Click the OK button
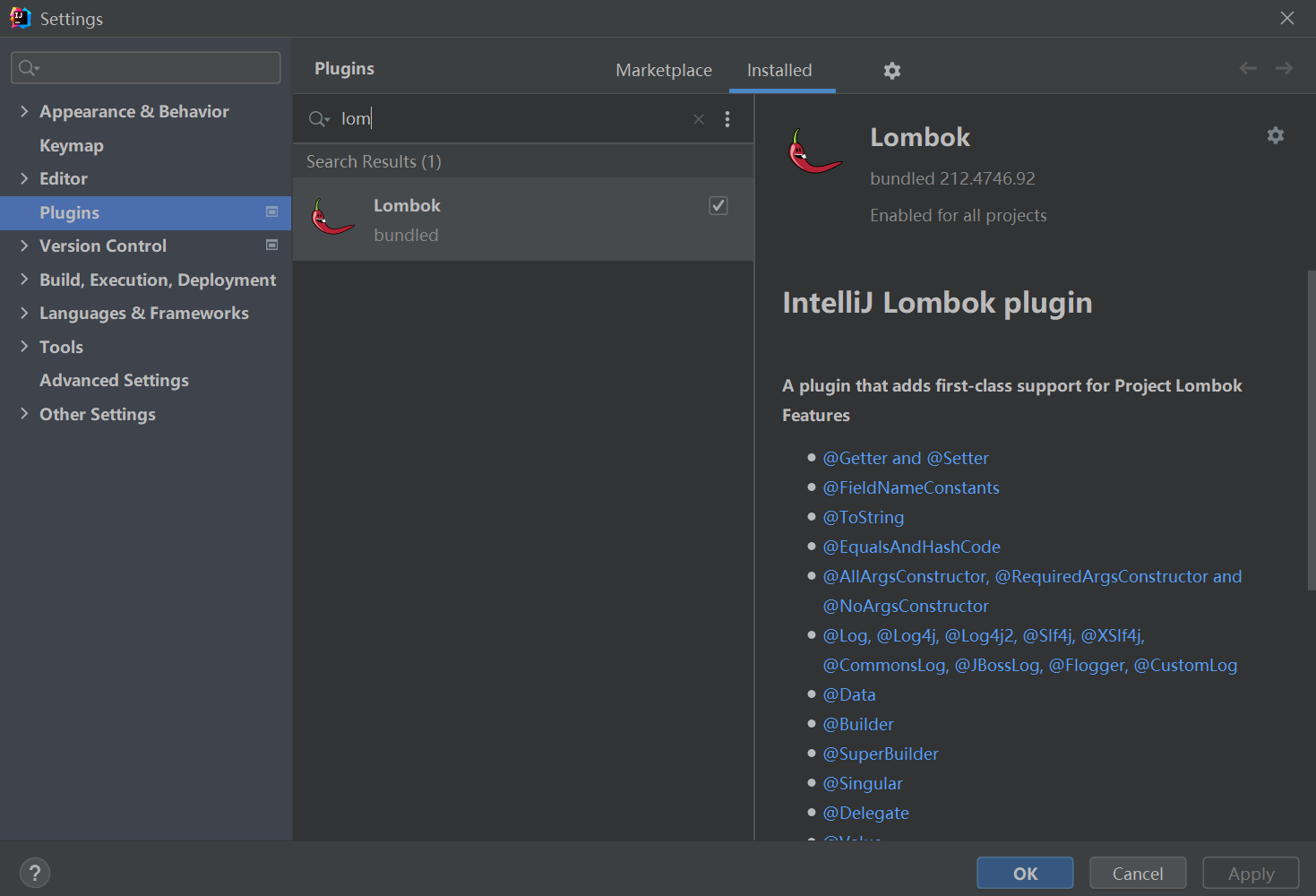Image resolution: width=1316 pixels, height=896 pixels. click(1025, 874)
